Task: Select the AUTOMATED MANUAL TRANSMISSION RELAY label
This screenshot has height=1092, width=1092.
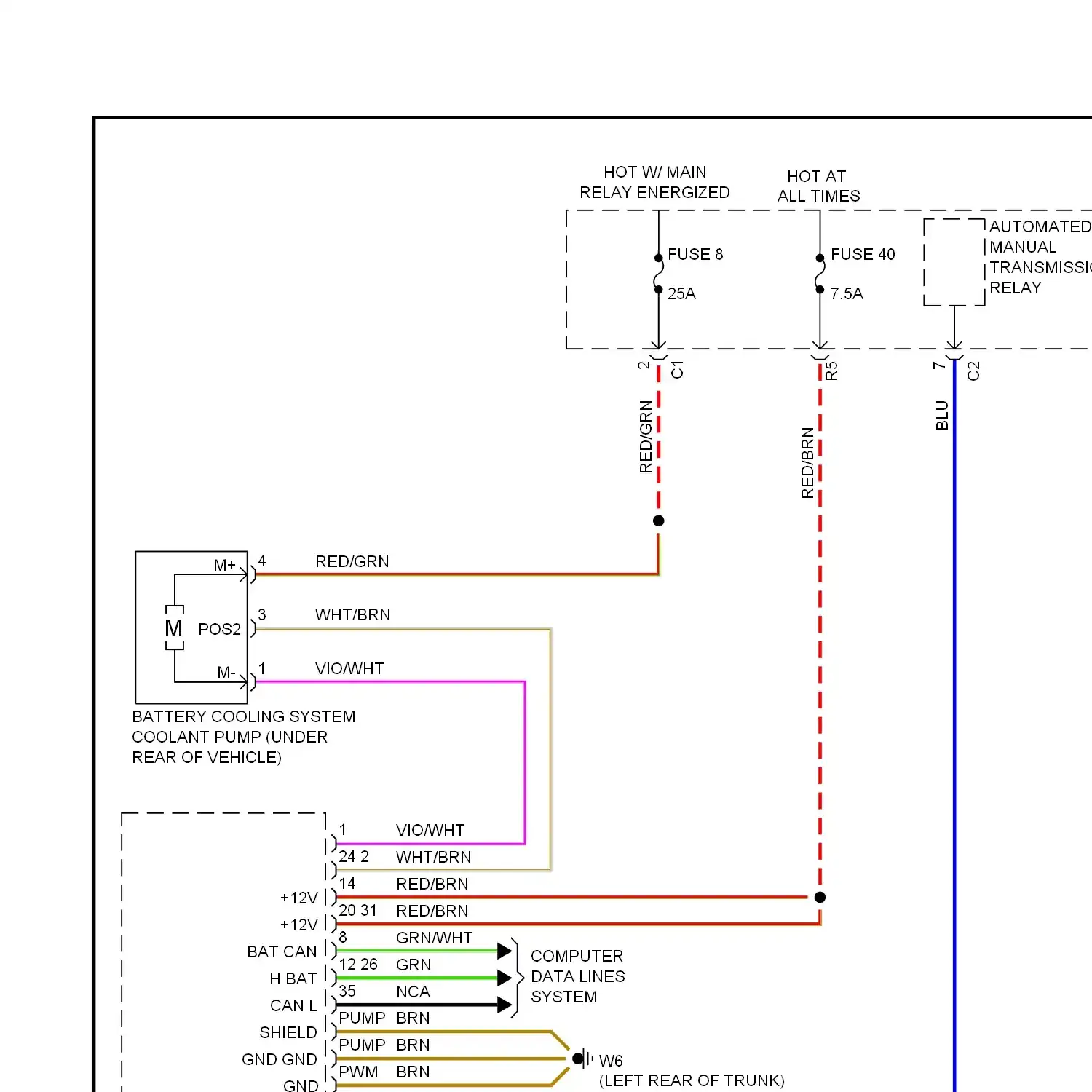Action: [1040, 257]
